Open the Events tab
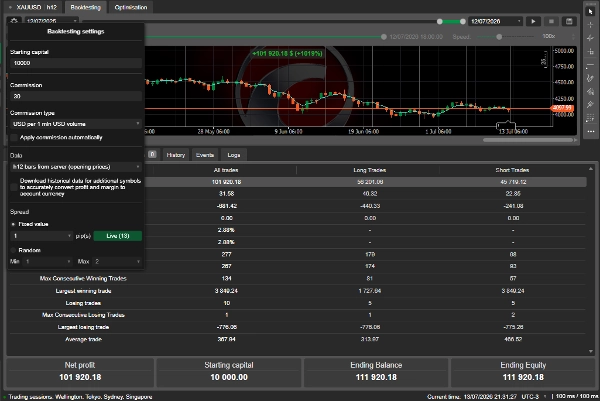The image size is (600, 401). pos(205,155)
